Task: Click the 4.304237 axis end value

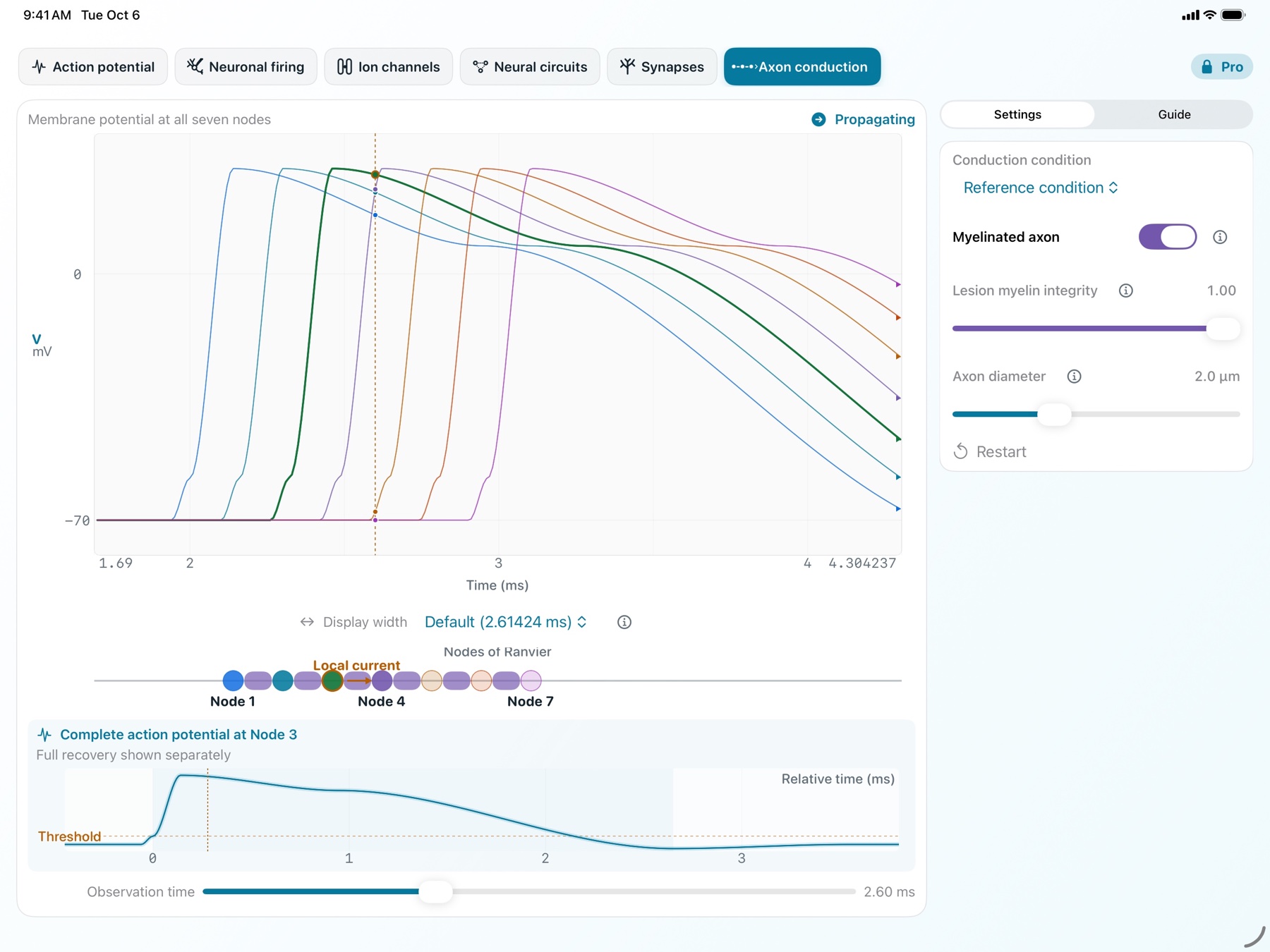Action: (862, 563)
